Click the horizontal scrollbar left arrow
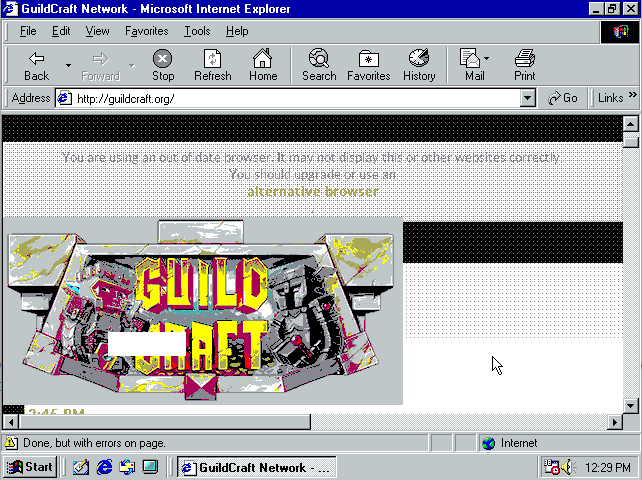 [11, 422]
